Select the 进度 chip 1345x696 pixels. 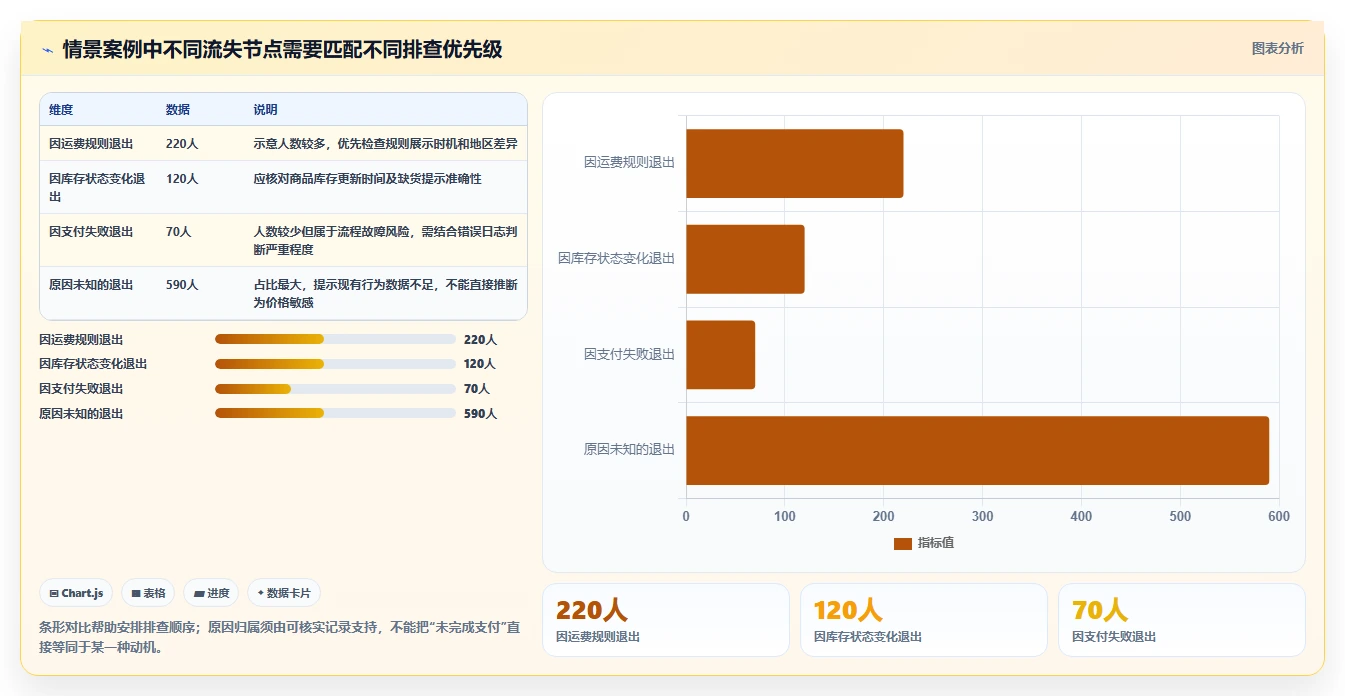(x=211, y=593)
